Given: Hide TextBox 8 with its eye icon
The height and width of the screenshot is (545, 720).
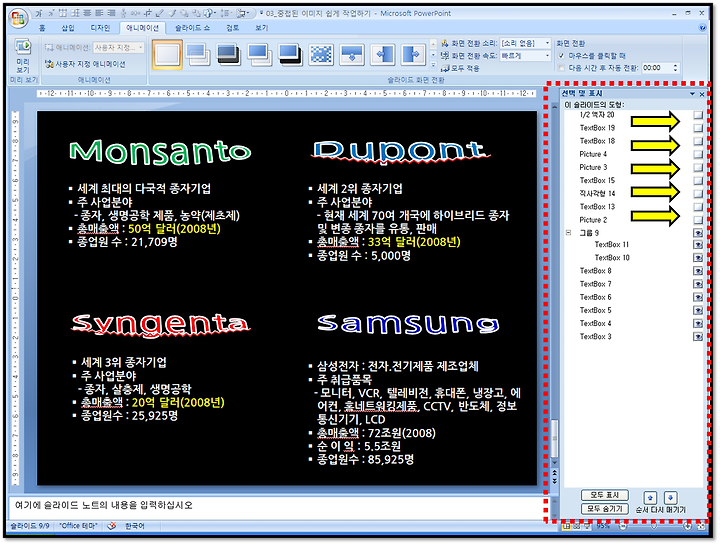Looking at the screenshot, I should 698,271.
